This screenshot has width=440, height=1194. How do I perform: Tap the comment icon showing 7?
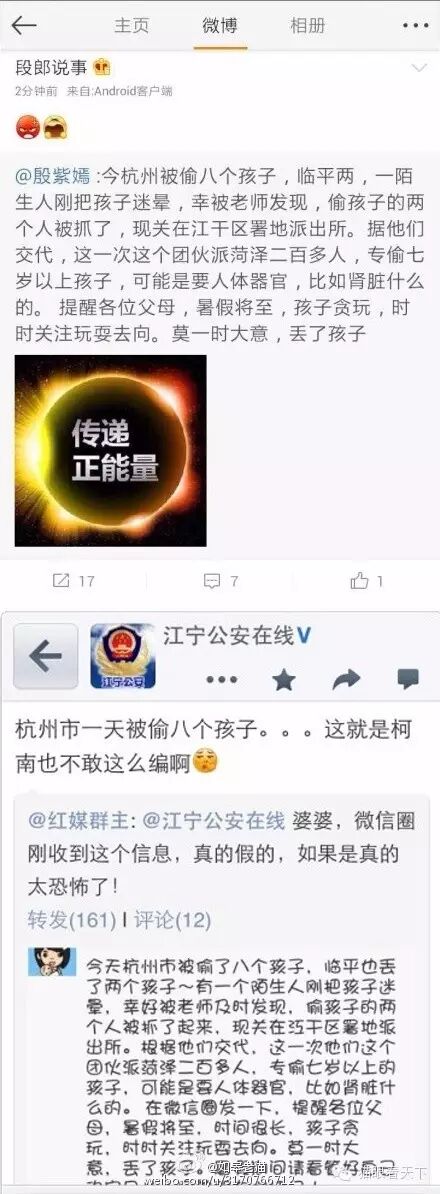click(x=221, y=581)
